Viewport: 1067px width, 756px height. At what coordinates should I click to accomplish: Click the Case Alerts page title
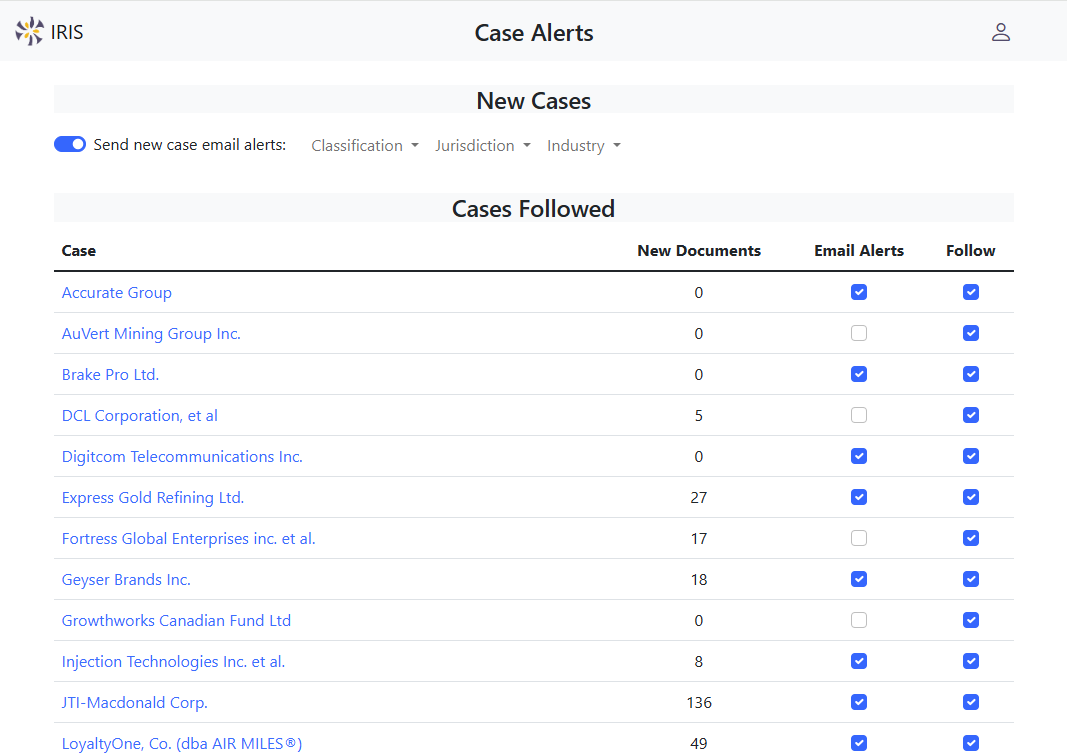coord(534,33)
